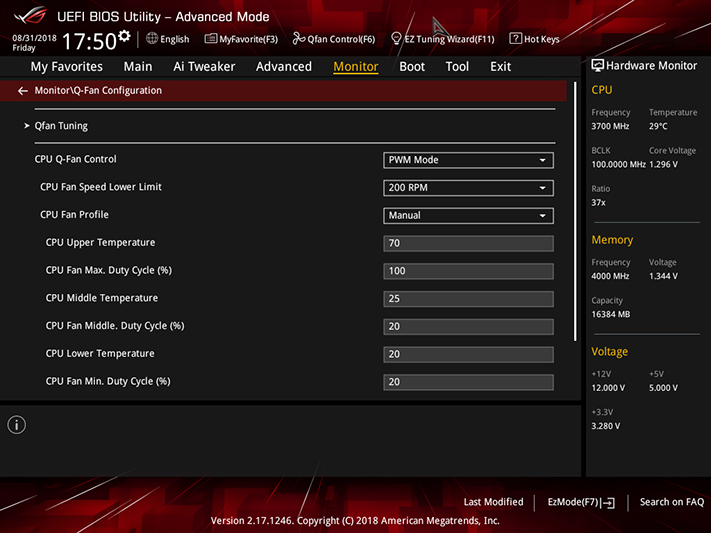Click the 5.000 V reading
This screenshot has height=533, width=711.
pyautogui.click(x=663, y=388)
